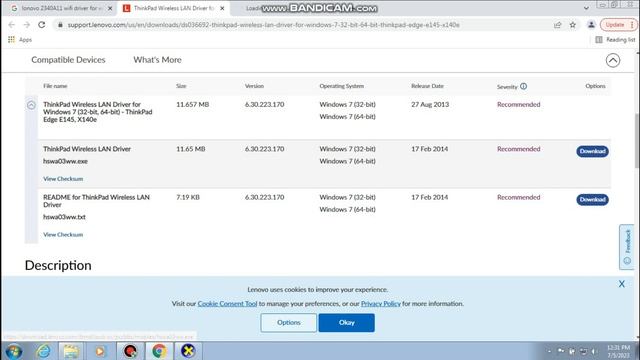Show the taskbar clock and date
Viewport: 640px width, 360px height.
pos(618,351)
